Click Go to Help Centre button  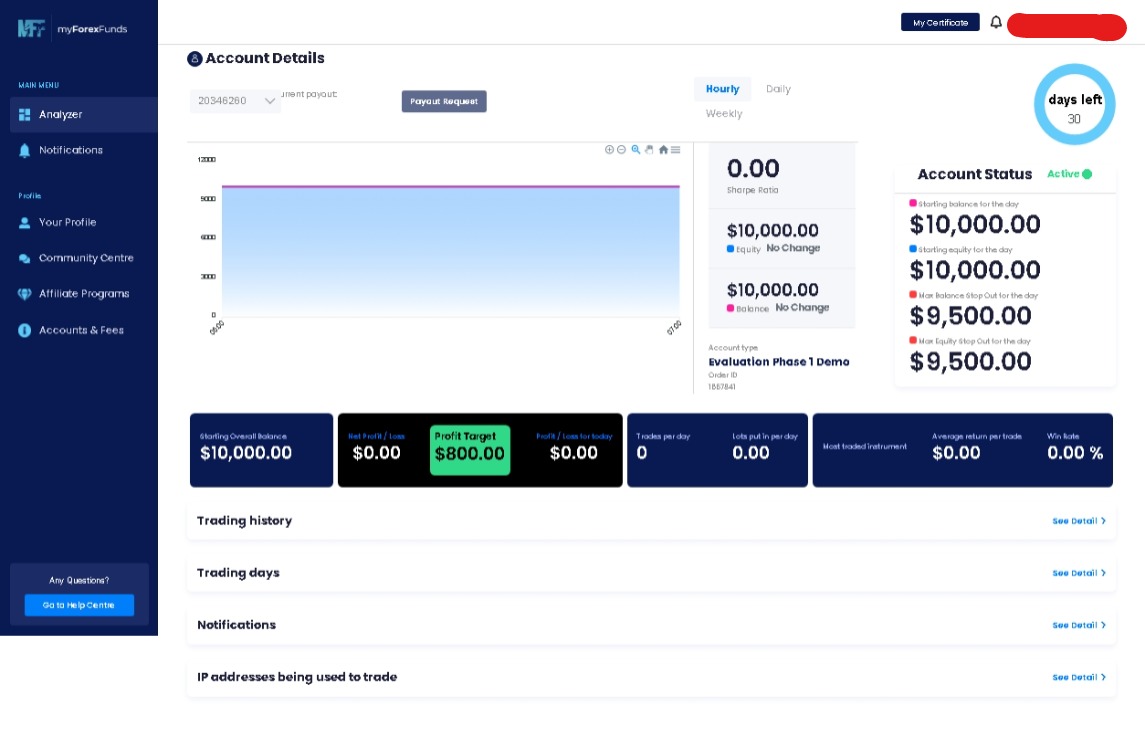coord(79,605)
